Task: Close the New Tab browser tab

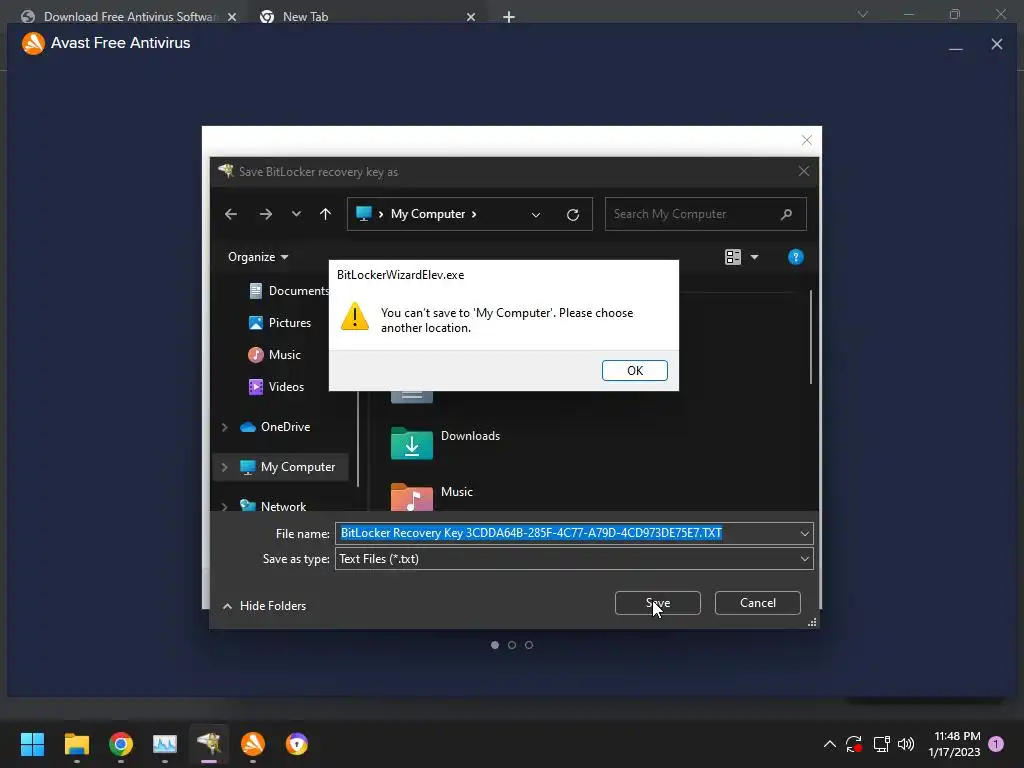Action: pyautogui.click(x=471, y=17)
